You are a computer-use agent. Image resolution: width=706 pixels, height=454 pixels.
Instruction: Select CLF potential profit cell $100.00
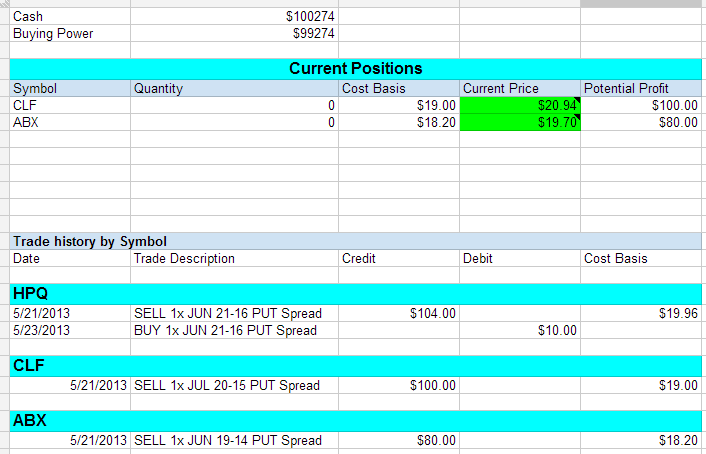click(640, 105)
